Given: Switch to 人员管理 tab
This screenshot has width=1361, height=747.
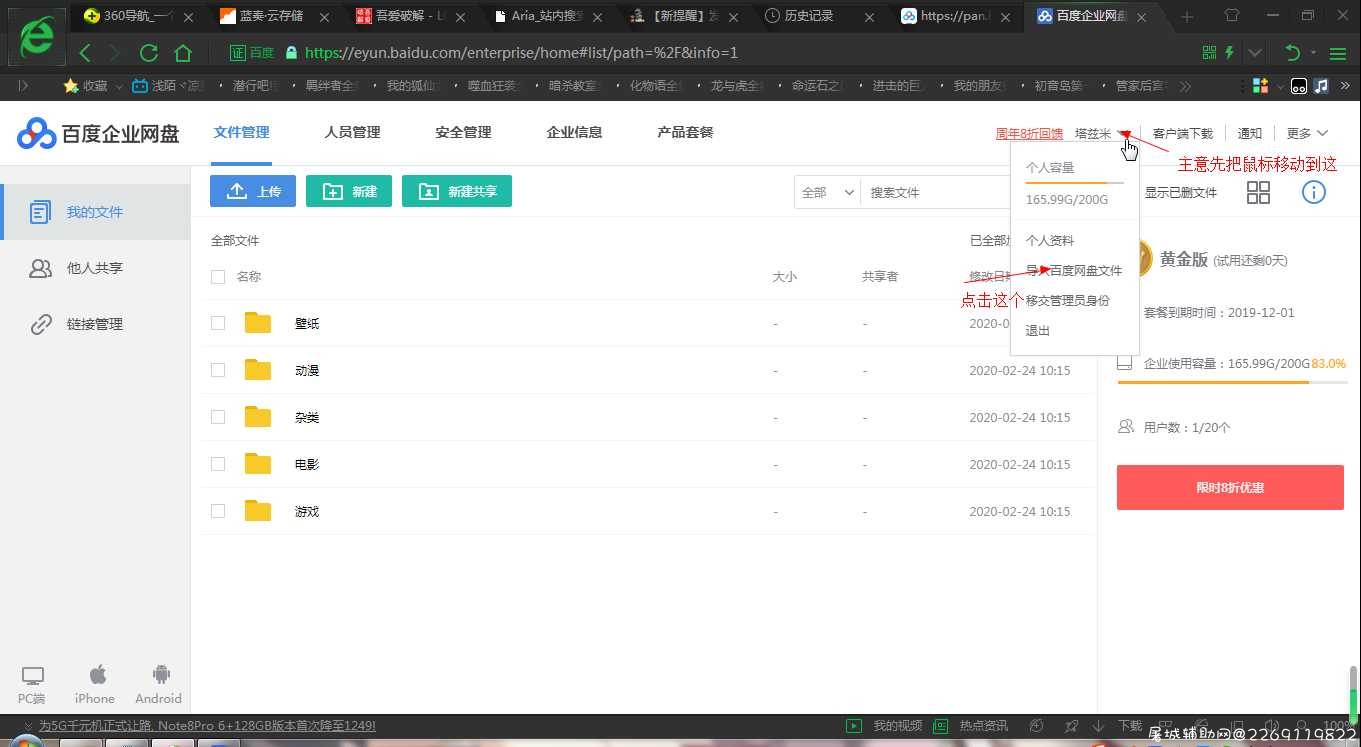Looking at the screenshot, I should tap(352, 132).
